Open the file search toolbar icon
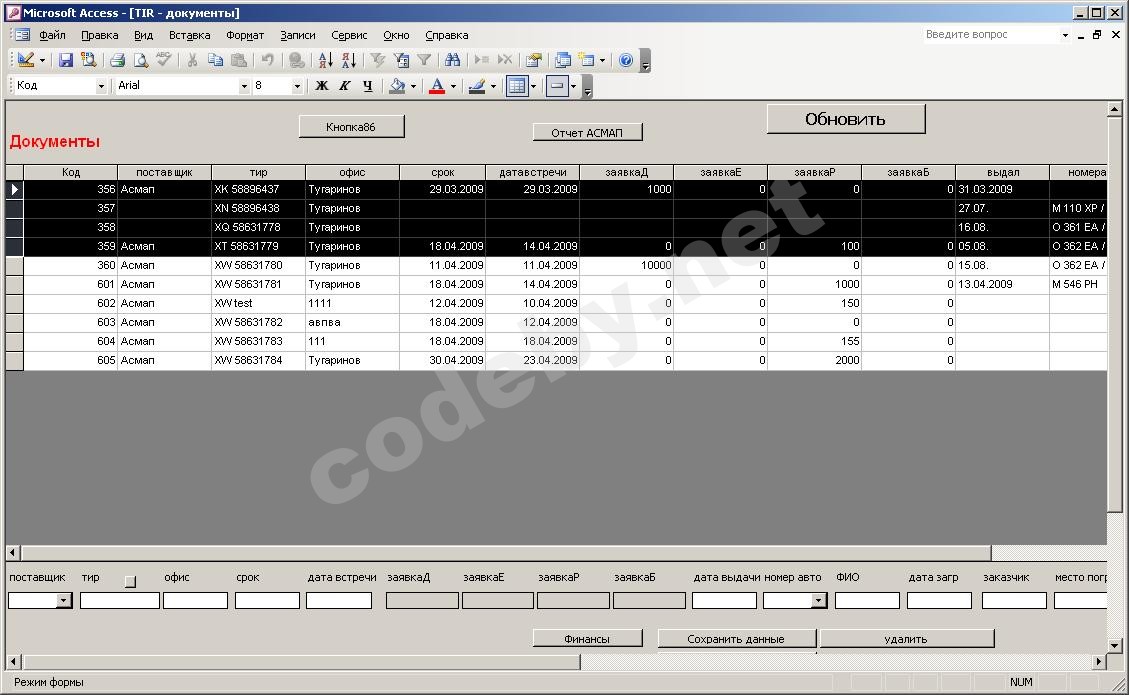This screenshot has height=695, width=1129. tap(89, 60)
